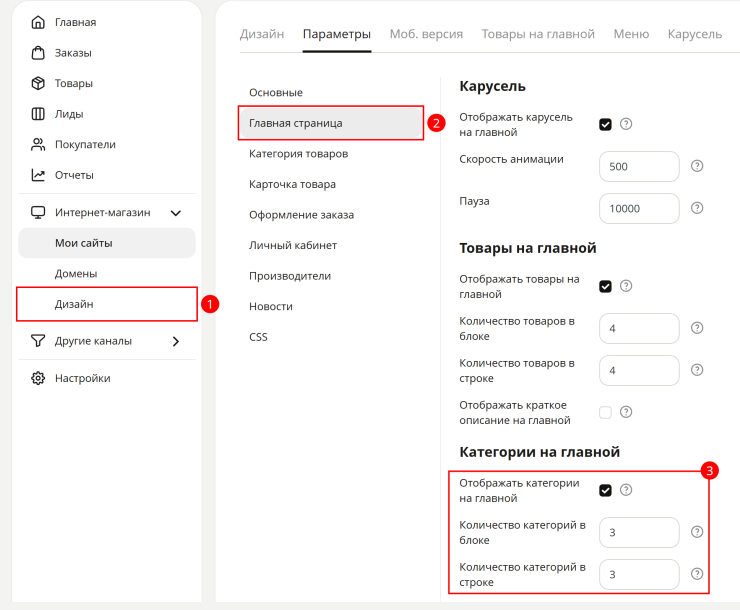Uncheck Отображать товары на главной

605,286
